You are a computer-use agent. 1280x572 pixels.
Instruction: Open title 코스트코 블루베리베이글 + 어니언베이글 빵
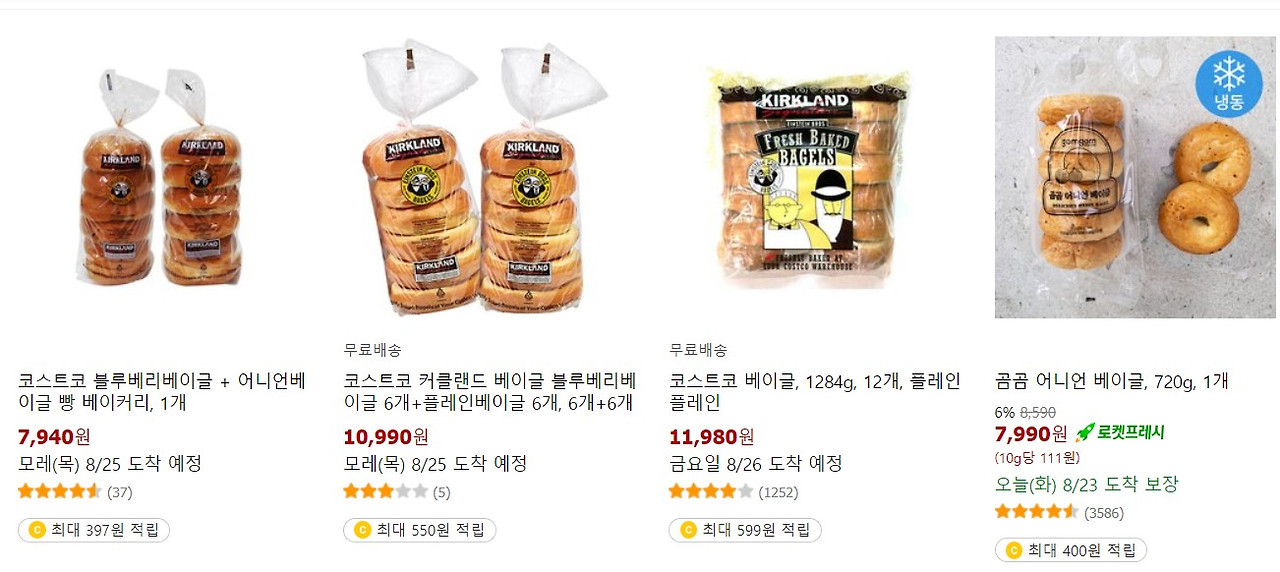pos(162,392)
